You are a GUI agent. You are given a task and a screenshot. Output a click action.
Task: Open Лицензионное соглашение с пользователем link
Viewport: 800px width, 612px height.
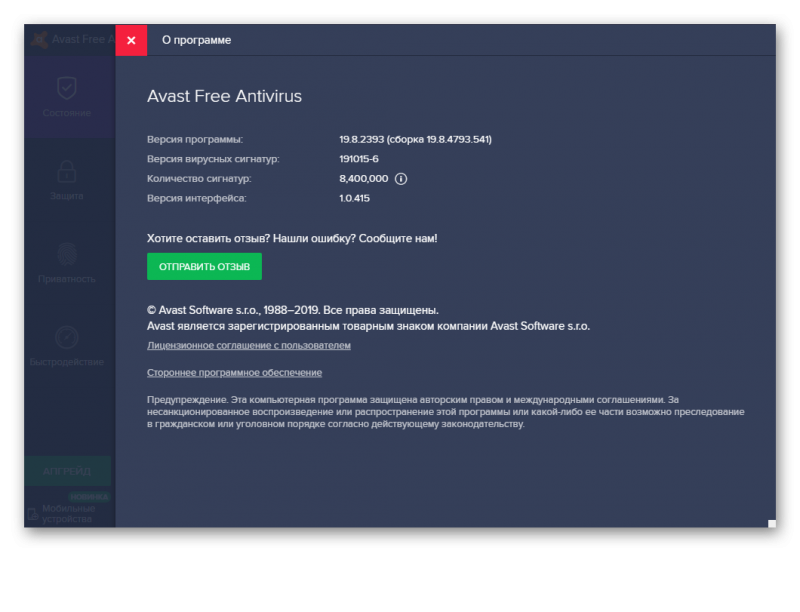click(x=248, y=345)
